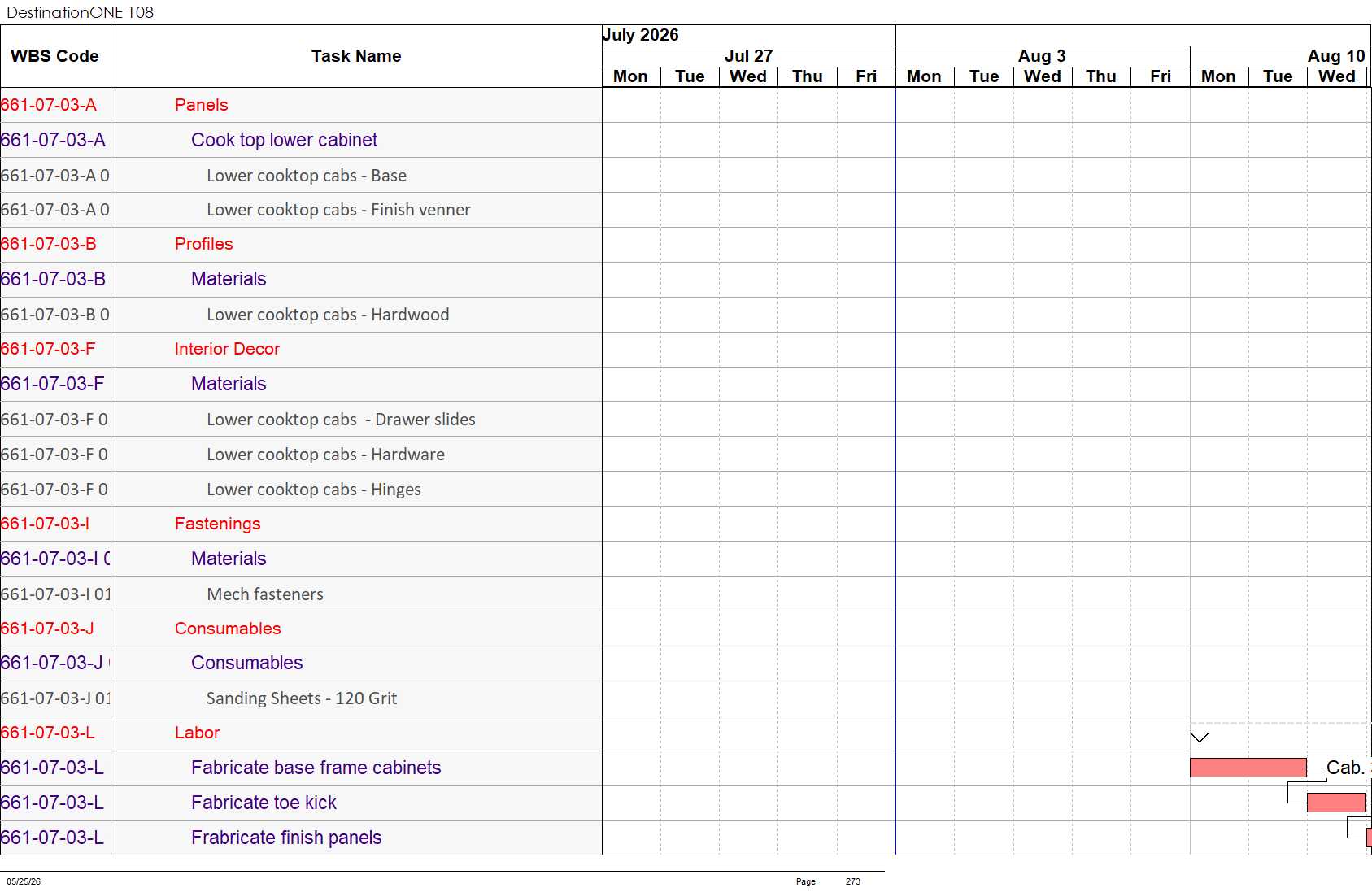Select the Interior Decor summary row
The height and width of the screenshot is (892, 1372).
(x=301, y=349)
